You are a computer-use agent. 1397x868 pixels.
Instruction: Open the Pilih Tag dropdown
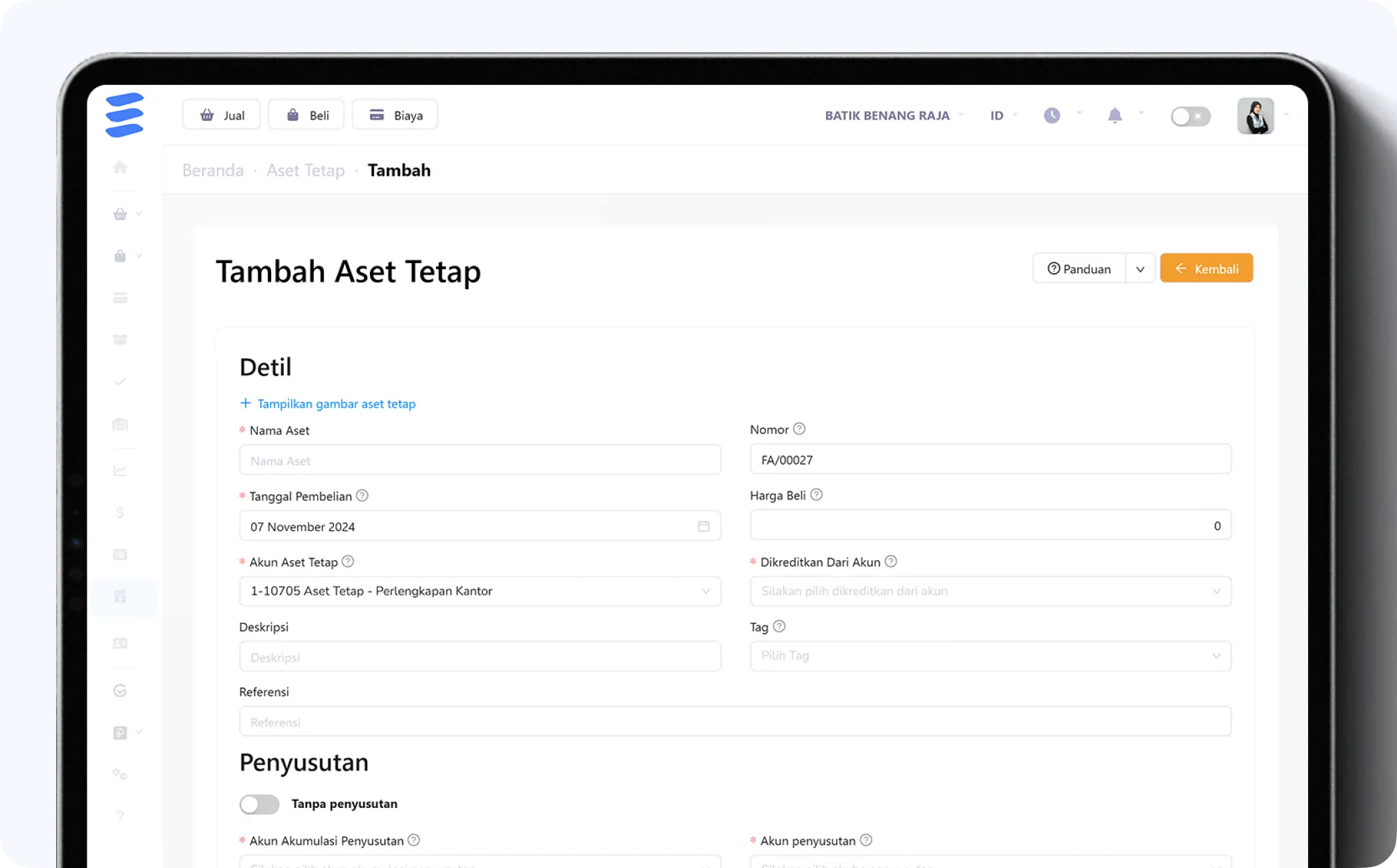tap(990, 656)
